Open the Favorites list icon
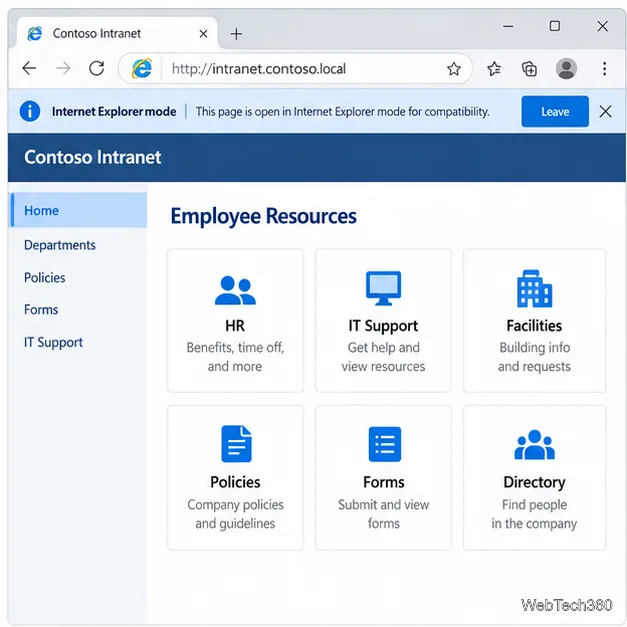This screenshot has height=627, width=627. (494, 69)
